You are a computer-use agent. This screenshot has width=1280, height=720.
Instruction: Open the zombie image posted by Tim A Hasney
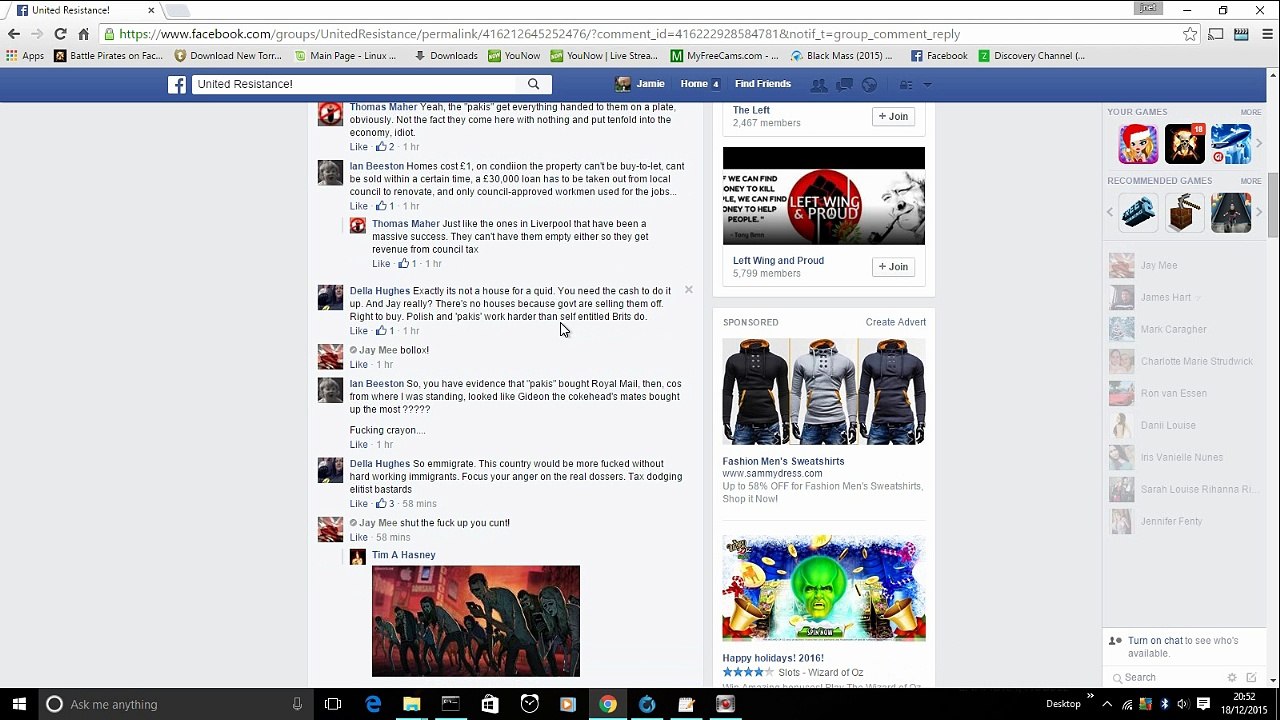coord(476,621)
